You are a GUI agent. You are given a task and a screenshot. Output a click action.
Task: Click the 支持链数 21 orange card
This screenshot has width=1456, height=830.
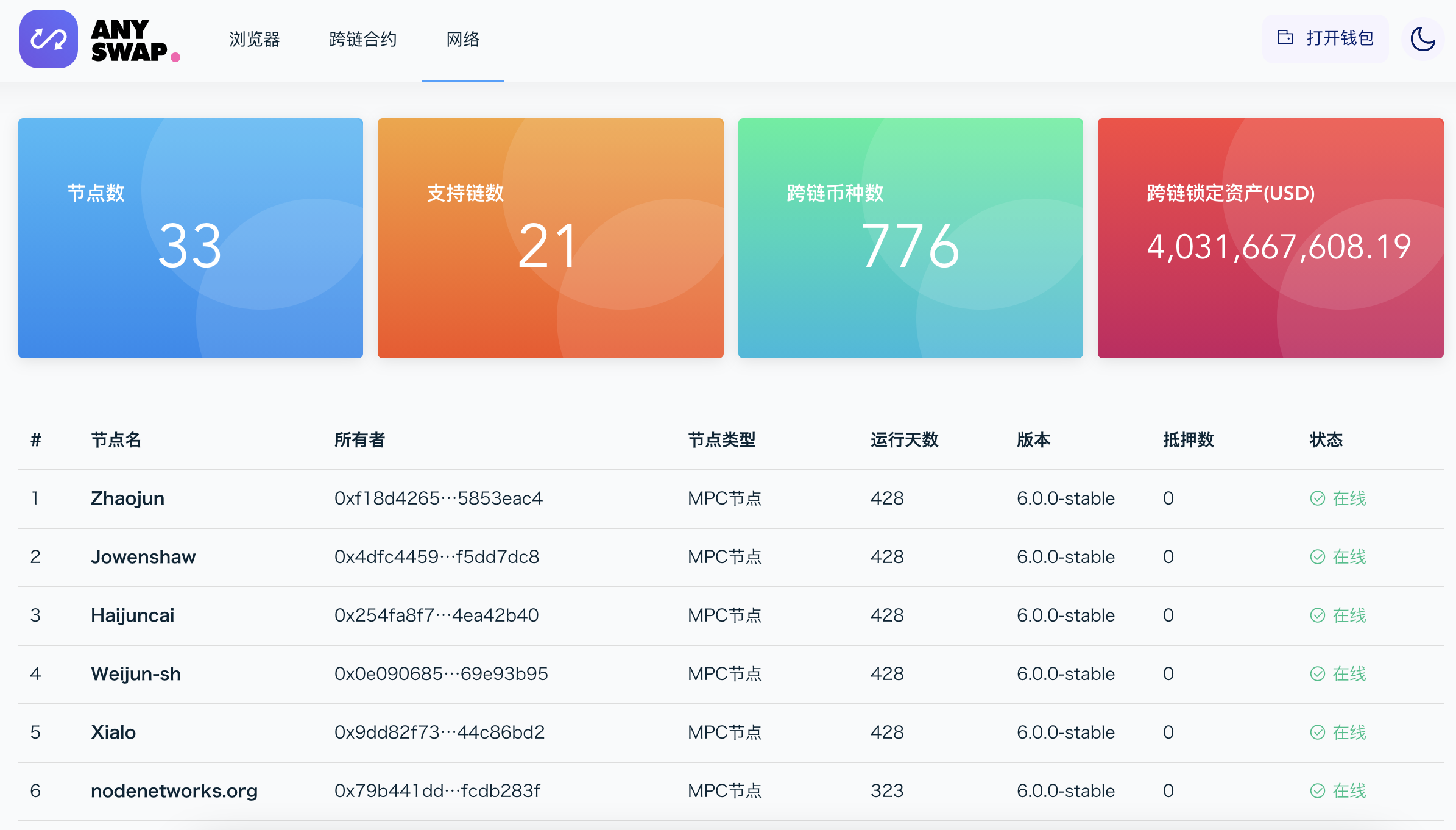550,238
